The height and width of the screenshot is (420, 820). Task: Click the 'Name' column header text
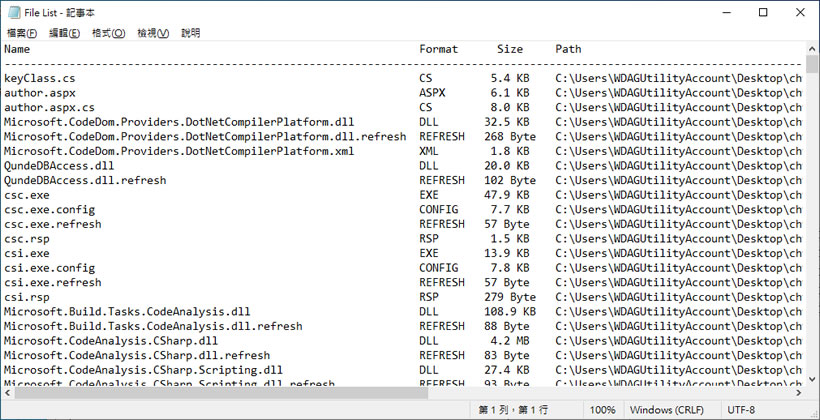tap(17, 49)
